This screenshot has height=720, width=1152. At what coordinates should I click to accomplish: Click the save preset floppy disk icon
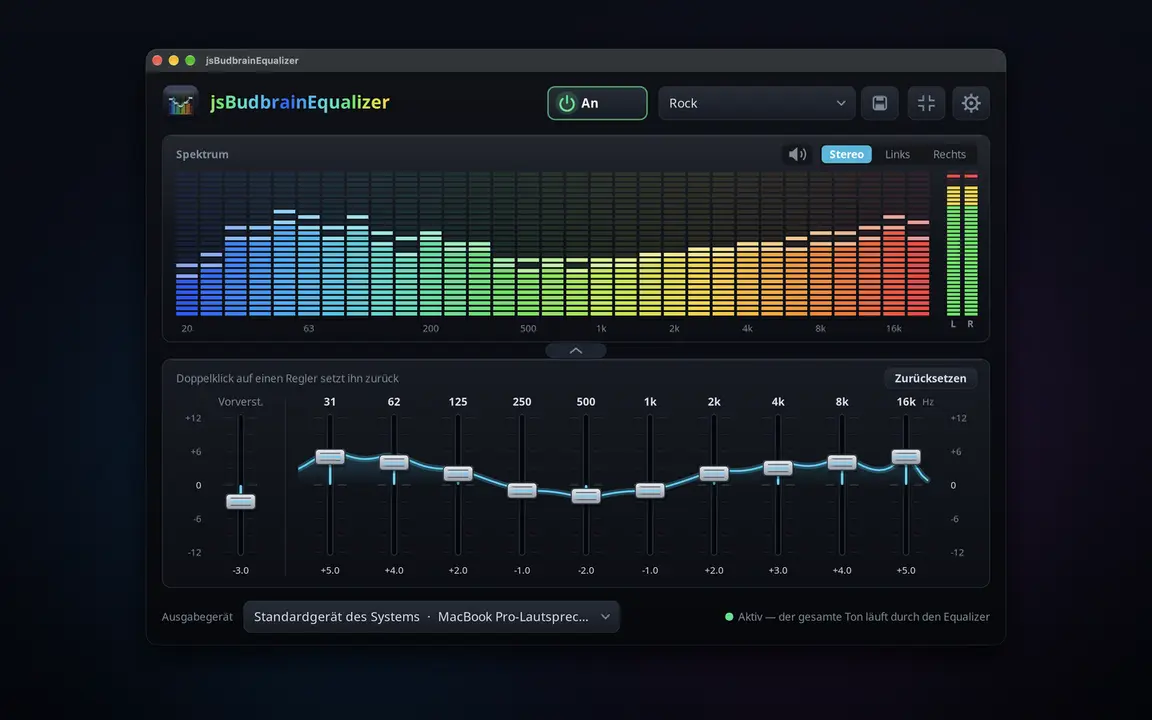tap(879, 103)
